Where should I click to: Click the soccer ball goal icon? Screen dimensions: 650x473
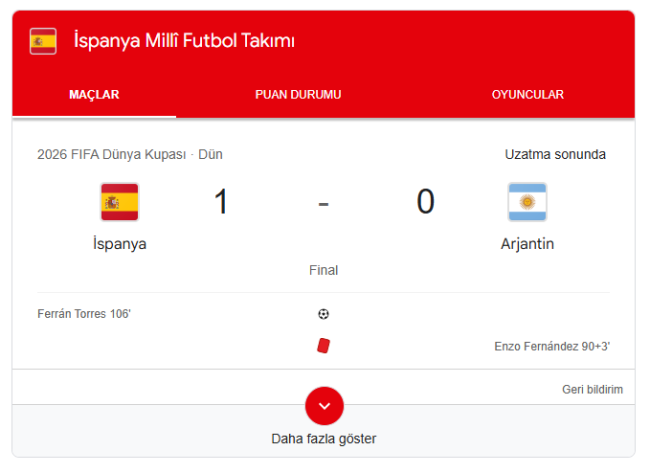coord(324,314)
